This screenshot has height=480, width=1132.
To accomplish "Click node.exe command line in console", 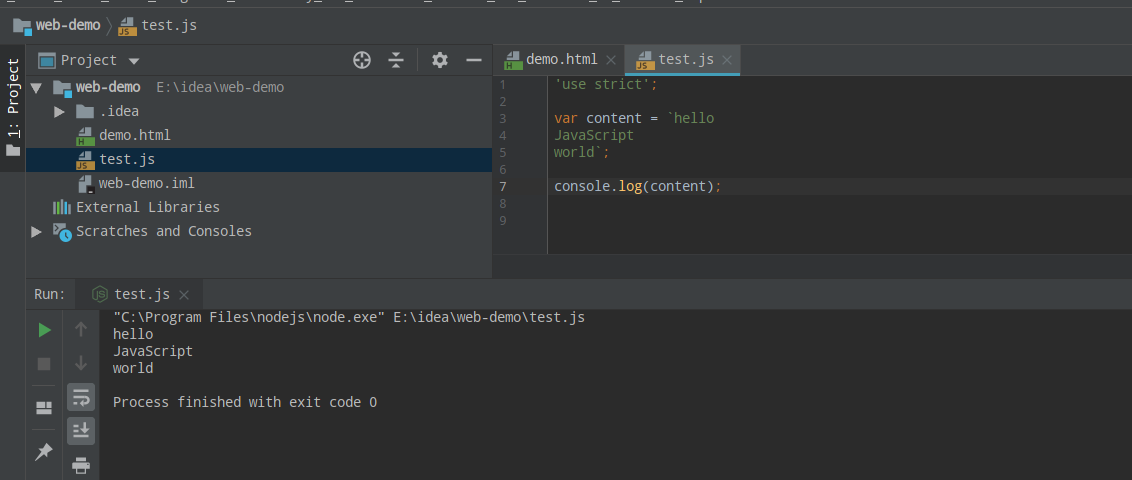I will coord(349,318).
